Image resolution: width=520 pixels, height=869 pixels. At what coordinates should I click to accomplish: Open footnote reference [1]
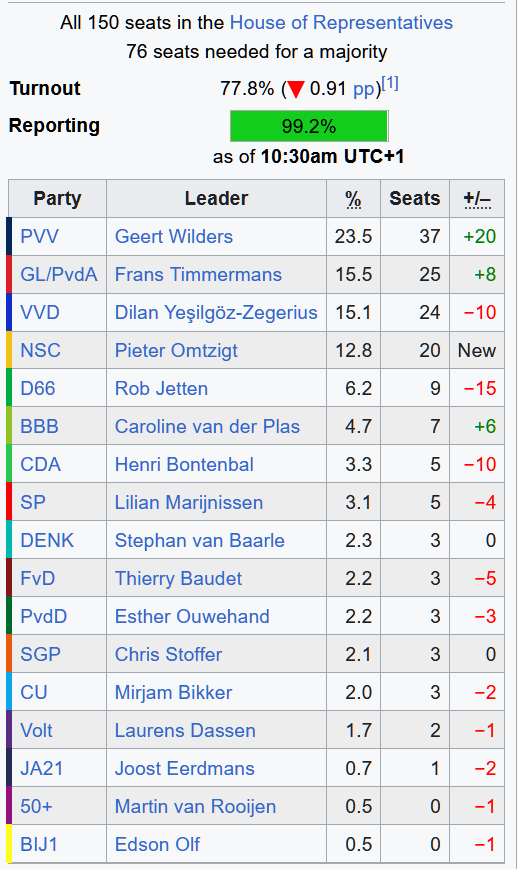pyautogui.click(x=390, y=84)
